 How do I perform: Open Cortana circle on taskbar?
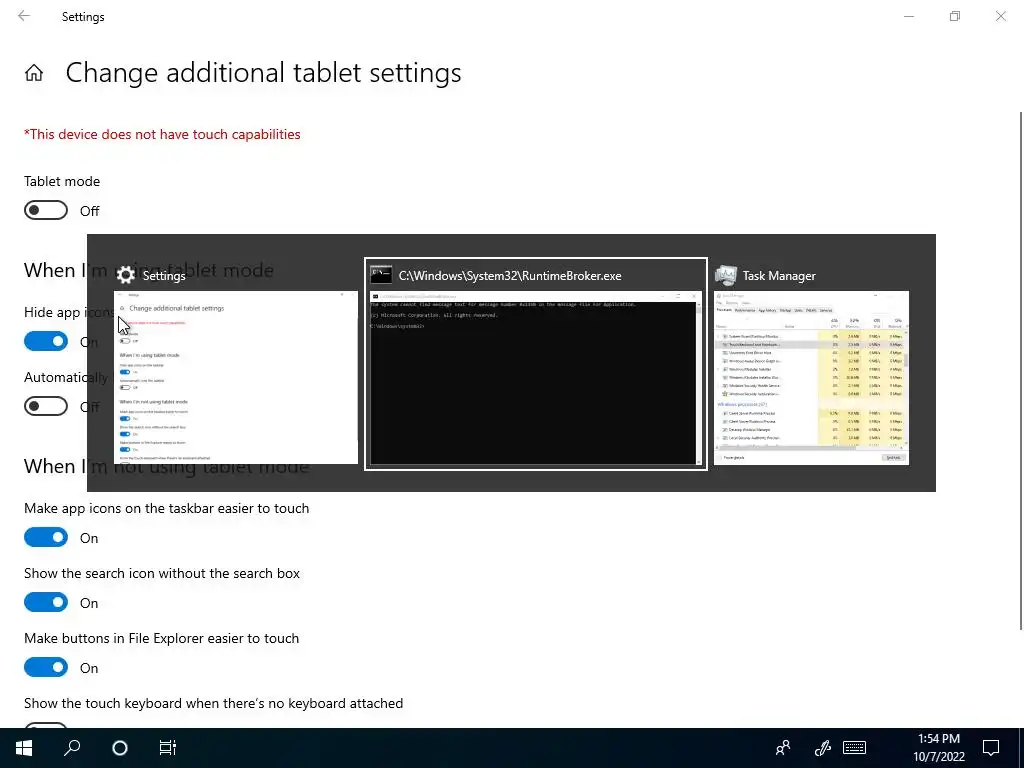pos(120,748)
